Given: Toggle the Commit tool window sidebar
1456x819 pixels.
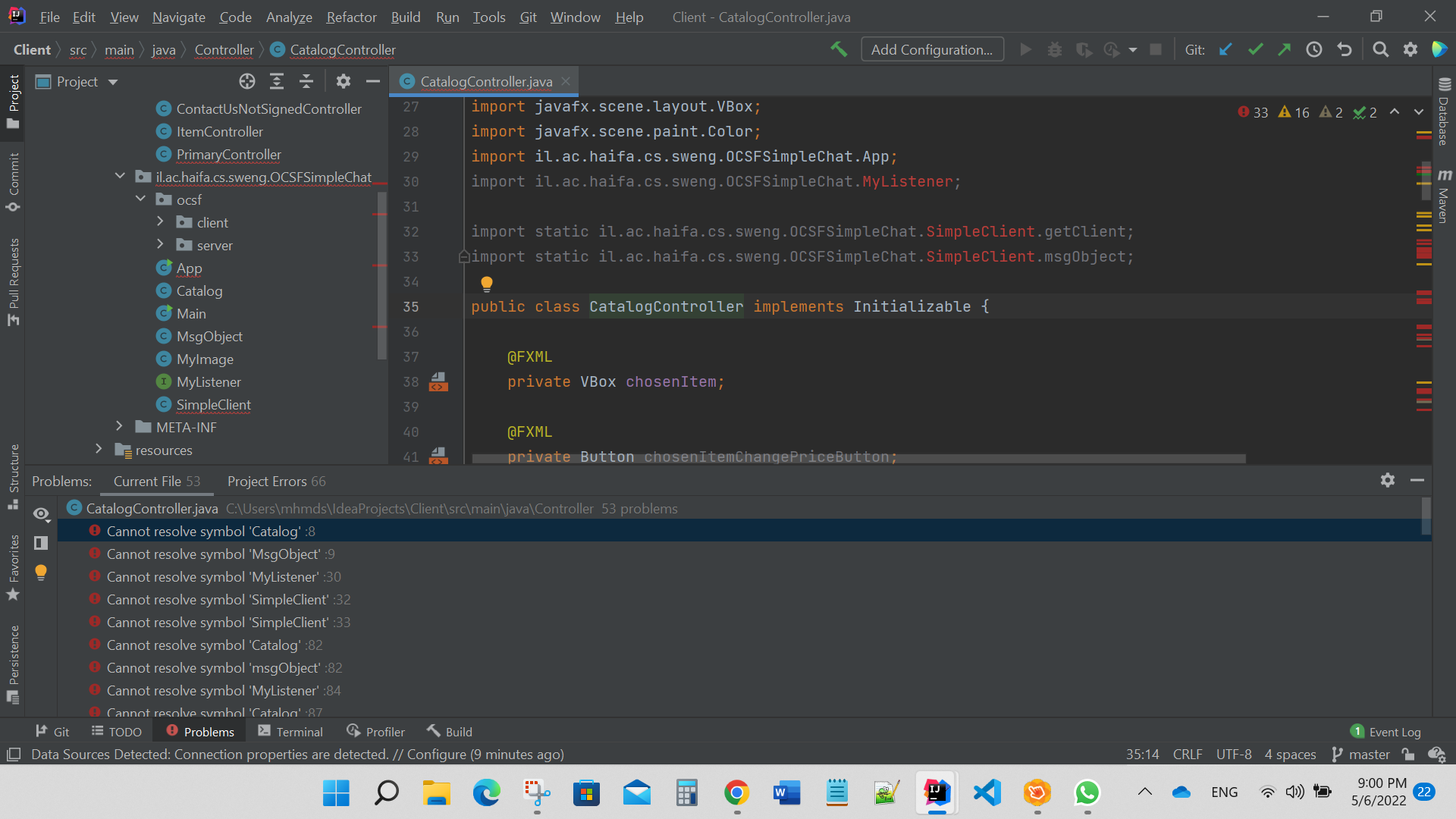Looking at the screenshot, I should pos(14,182).
